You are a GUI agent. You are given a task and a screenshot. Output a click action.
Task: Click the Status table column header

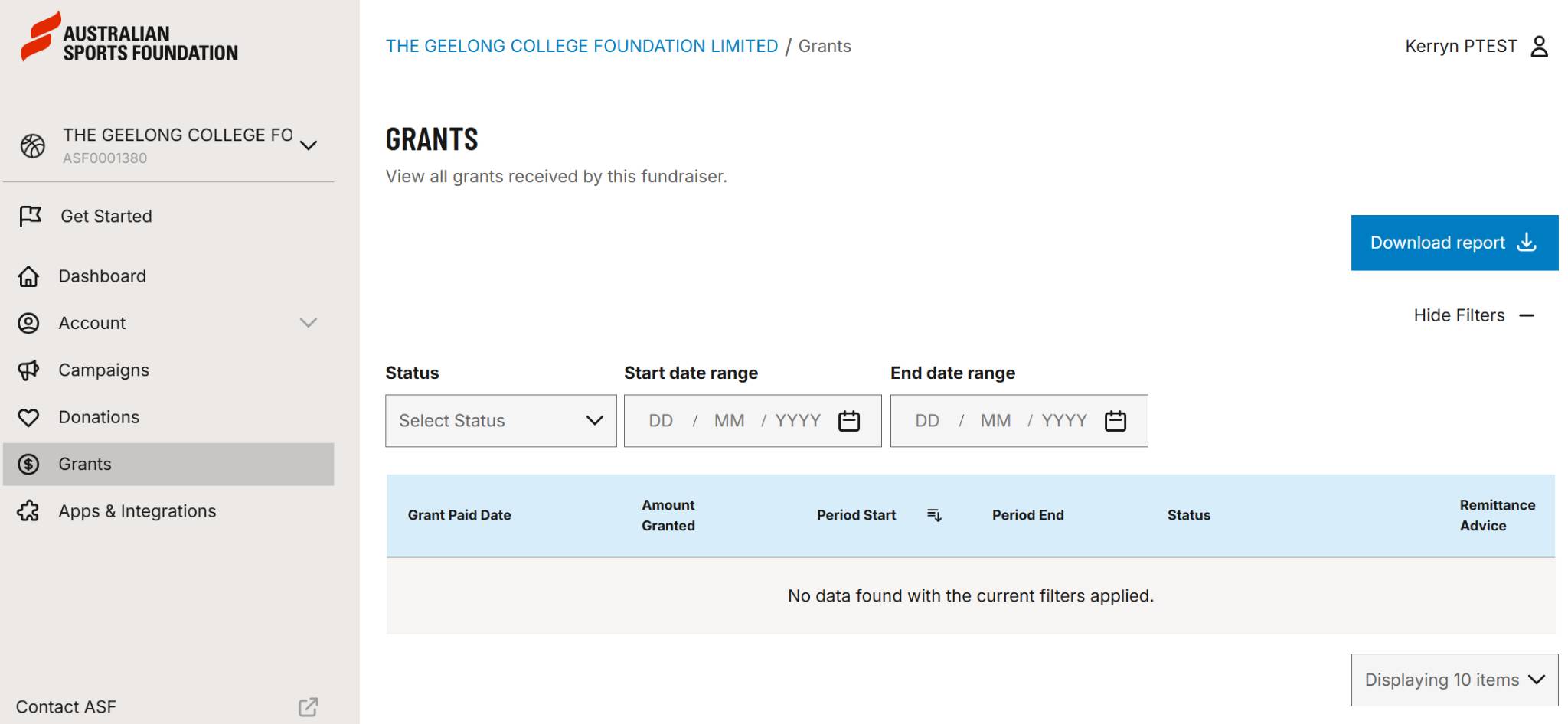pyautogui.click(x=1189, y=515)
